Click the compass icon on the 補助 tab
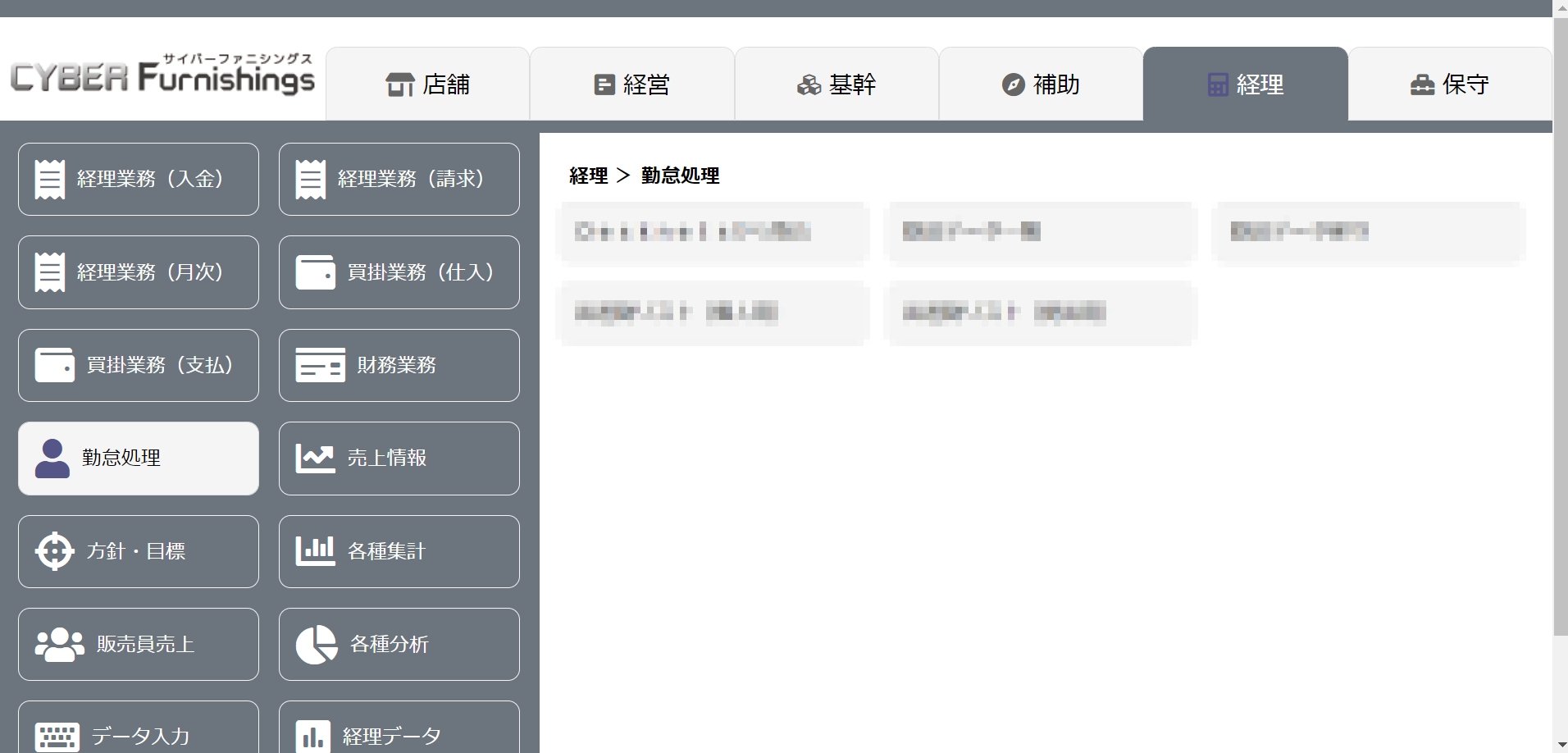 tap(1014, 84)
